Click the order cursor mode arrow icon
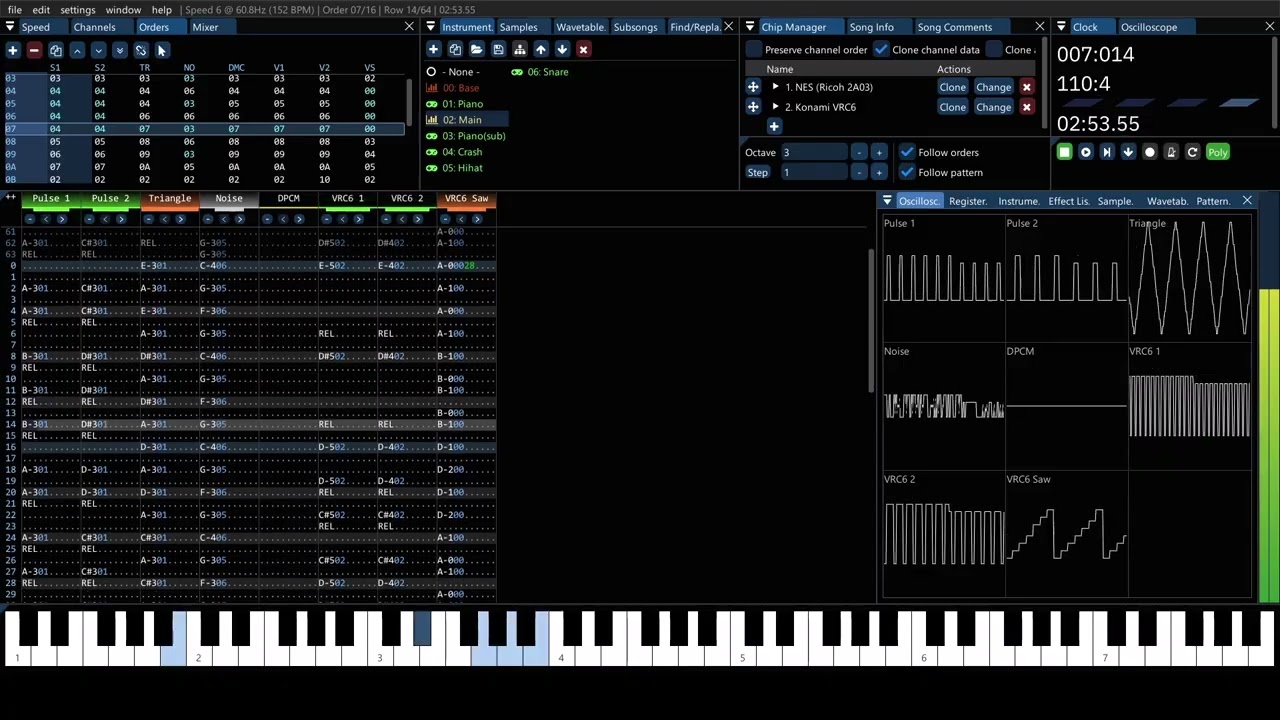This screenshot has height=720, width=1280. [x=162, y=50]
